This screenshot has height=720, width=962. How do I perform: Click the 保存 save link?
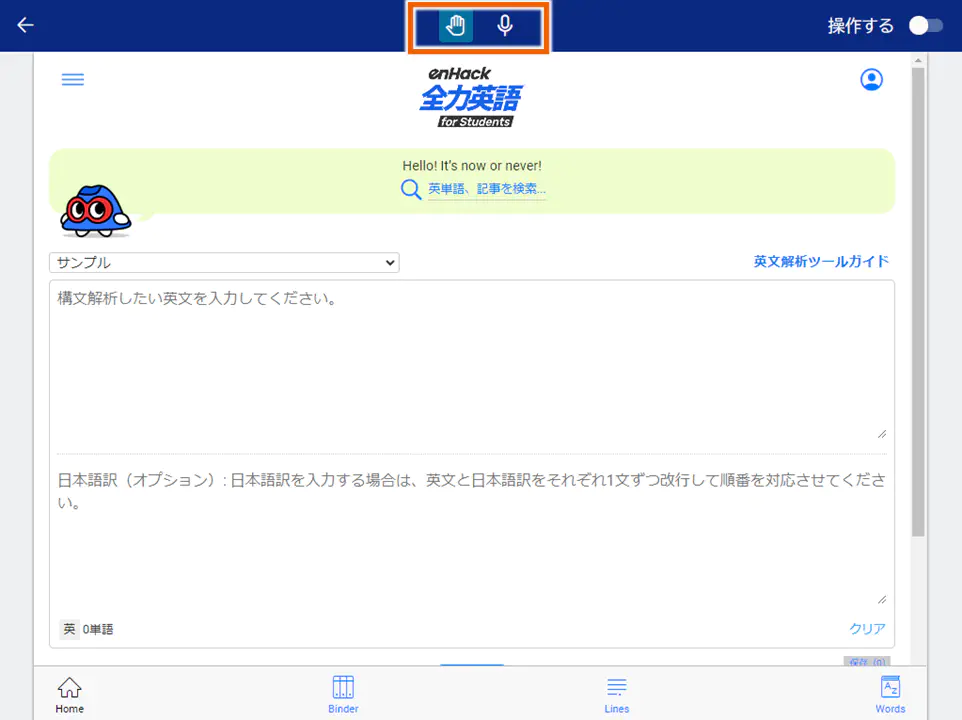[x=866, y=662]
